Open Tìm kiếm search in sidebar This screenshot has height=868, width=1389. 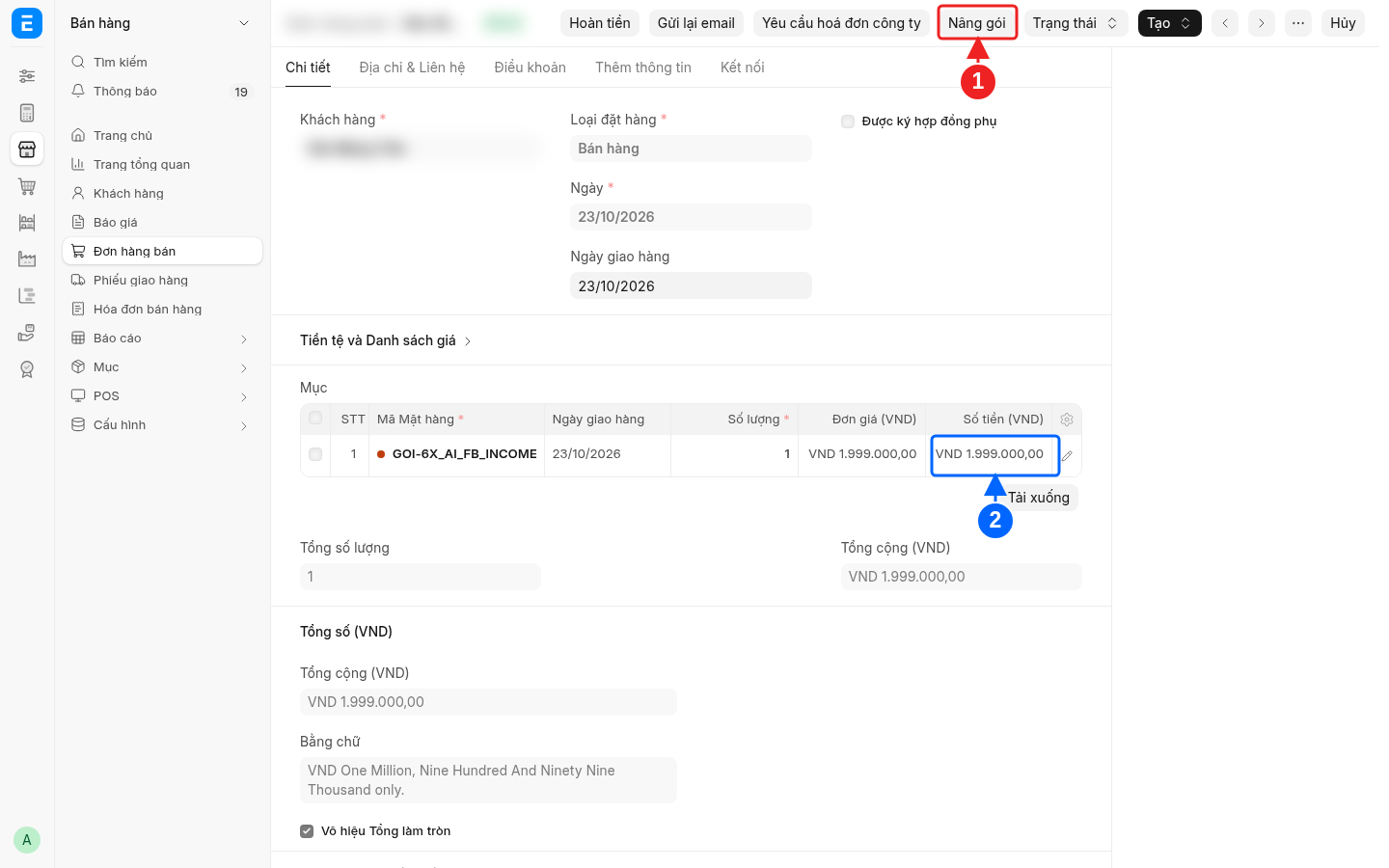162,62
